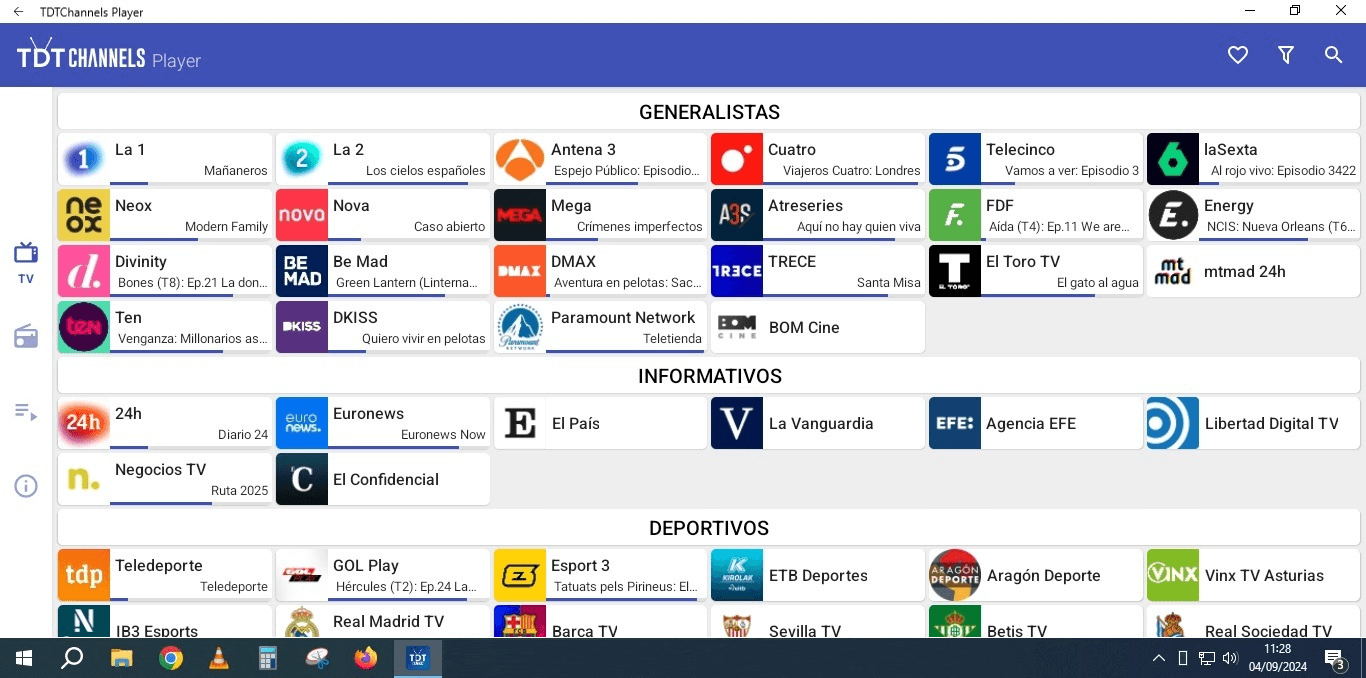Select the TV section in sidebar
This screenshot has height=678, width=1366.
26,262
